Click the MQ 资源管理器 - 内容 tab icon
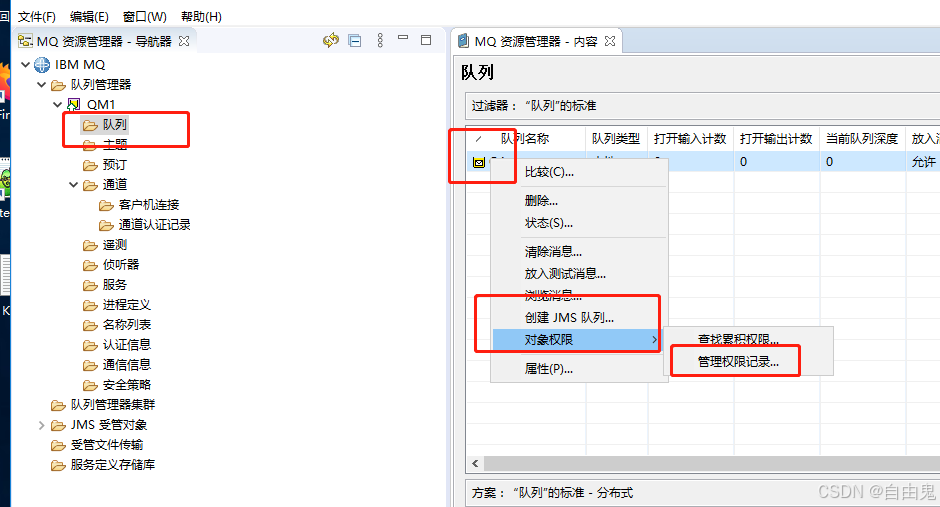The width and height of the screenshot is (940, 507). [x=463, y=41]
